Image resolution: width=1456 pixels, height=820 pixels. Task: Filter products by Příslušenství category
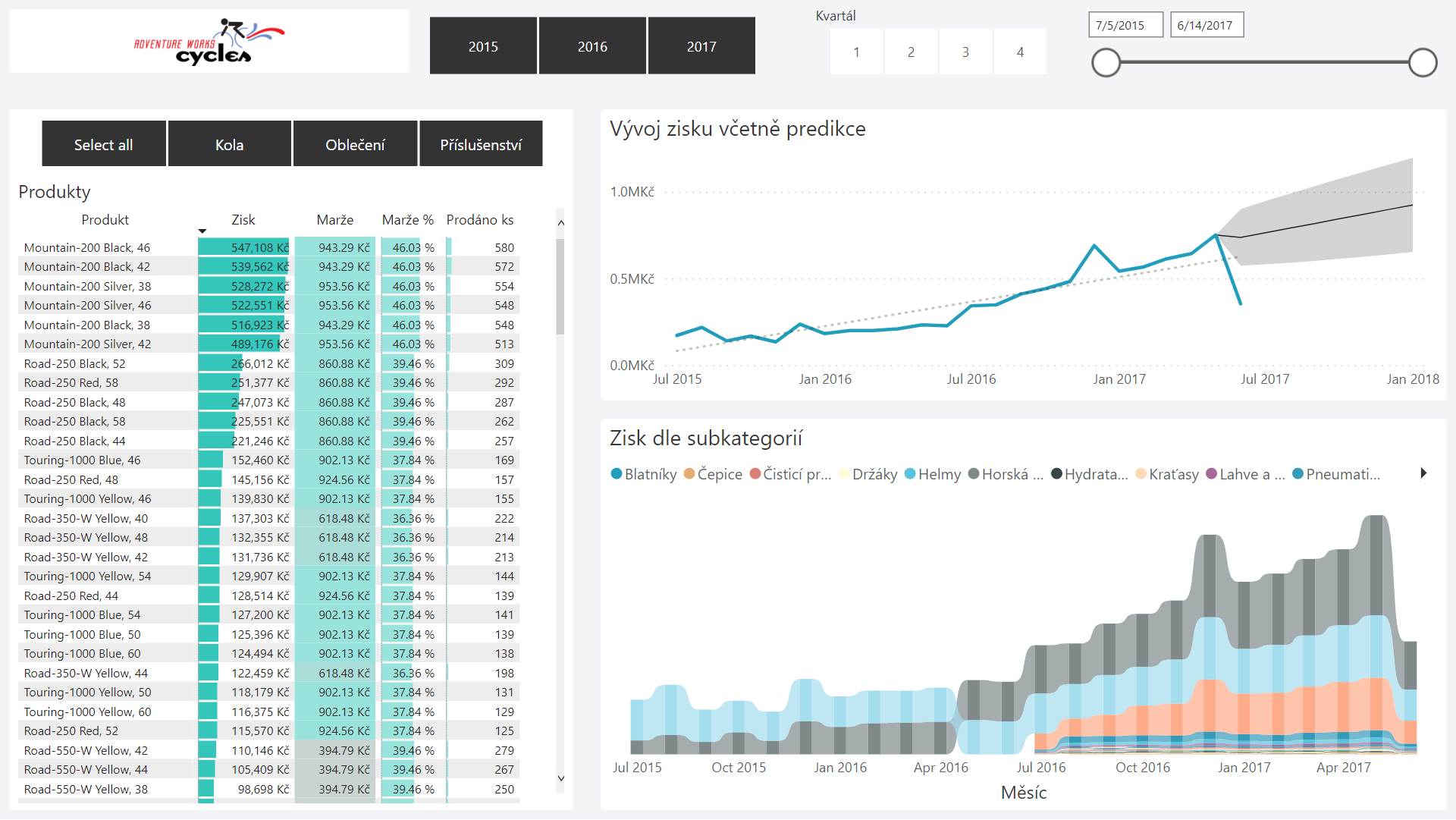click(481, 144)
